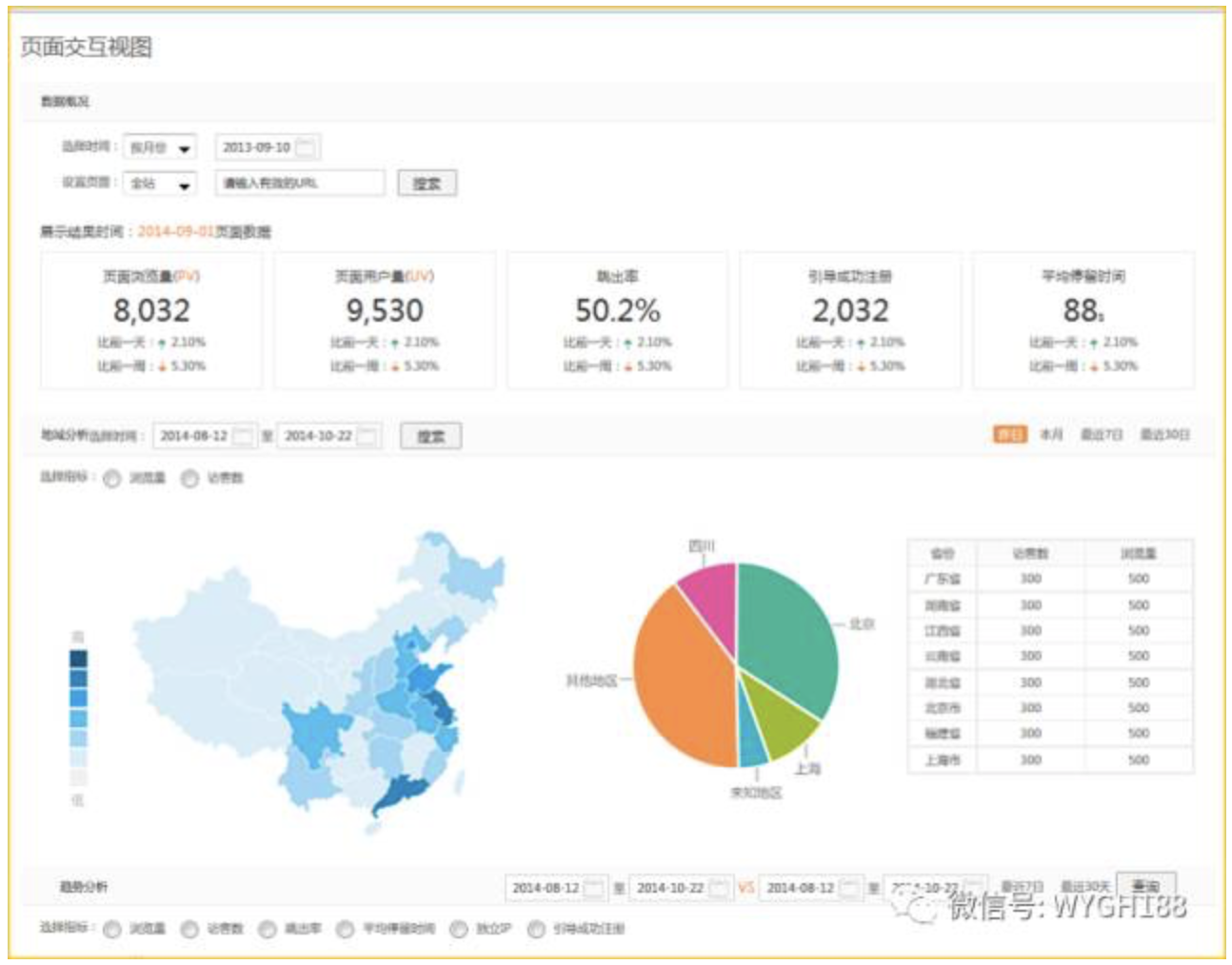Screen dimensions: 1232x965
Task: Click calendar icon of first trend end date
Action: (719, 888)
